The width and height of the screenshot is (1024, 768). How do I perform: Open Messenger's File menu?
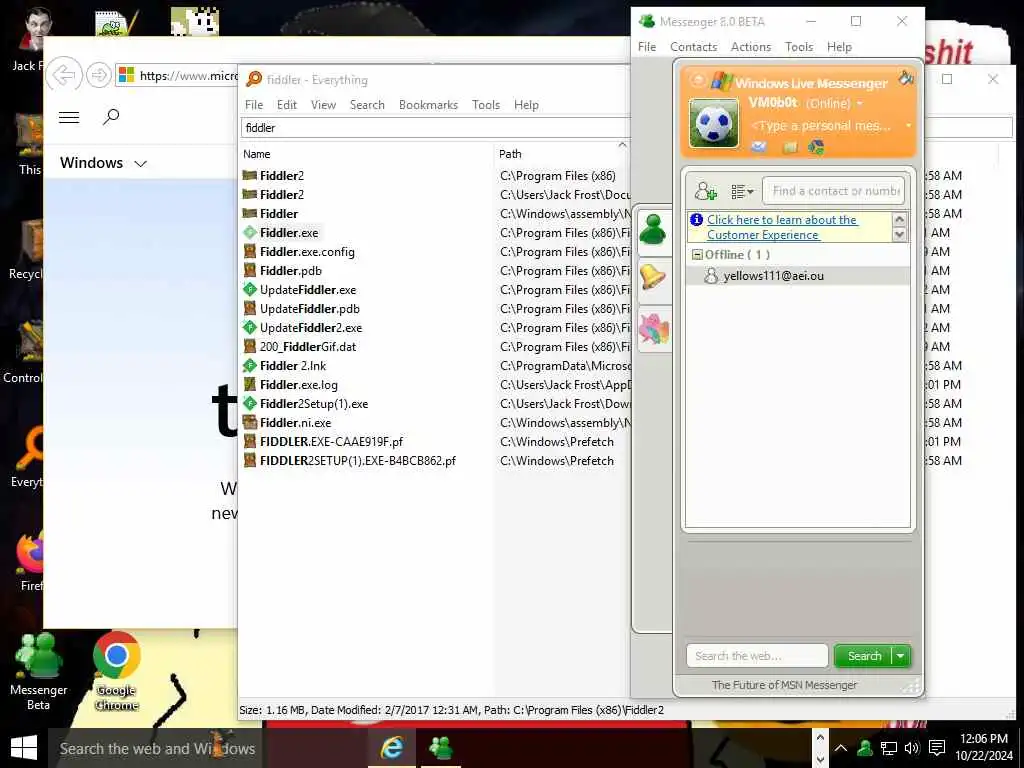(x=647, y=47)
